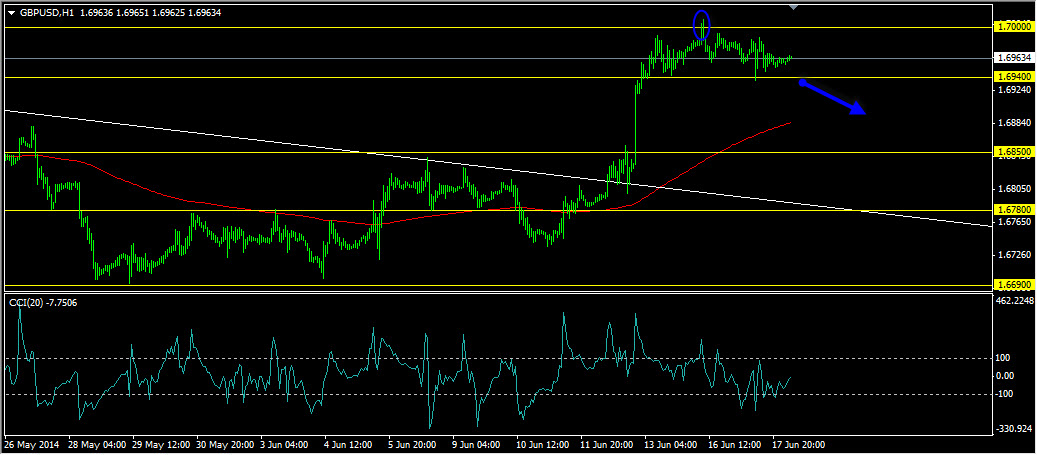Click the 1.68050 price scale value
This screenshot has width=1037, height=455.
tap(1013, 189)
